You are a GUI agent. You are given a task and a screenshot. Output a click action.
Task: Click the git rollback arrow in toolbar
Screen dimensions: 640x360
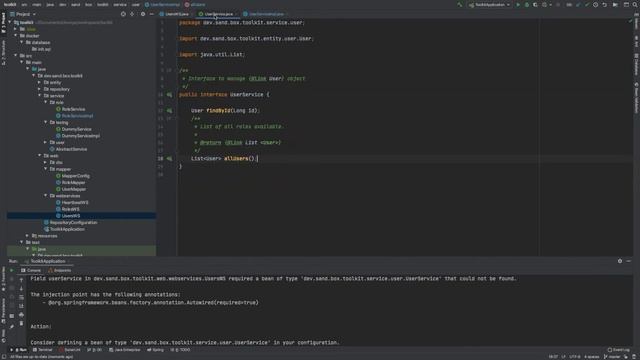pos(604,5)
